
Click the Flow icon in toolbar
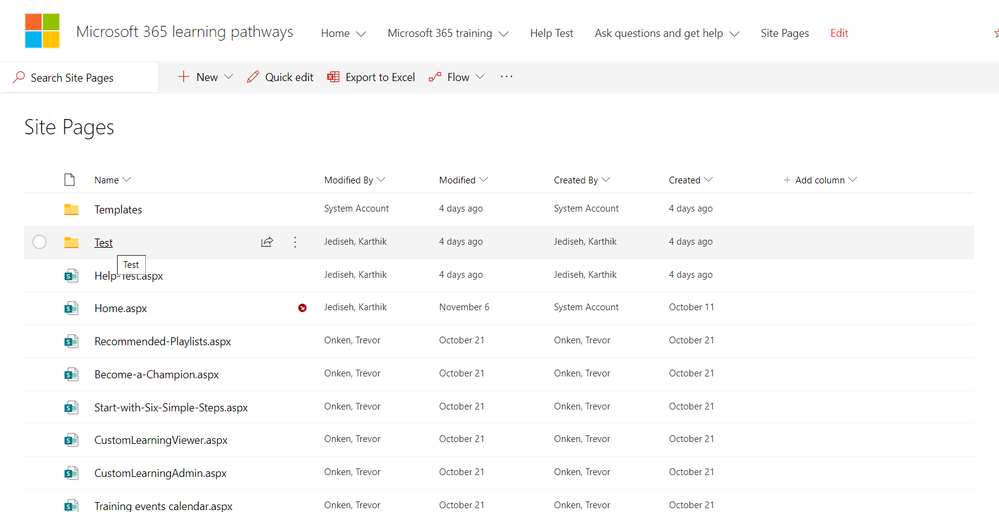pyautogui.click(x=435, y=77)
